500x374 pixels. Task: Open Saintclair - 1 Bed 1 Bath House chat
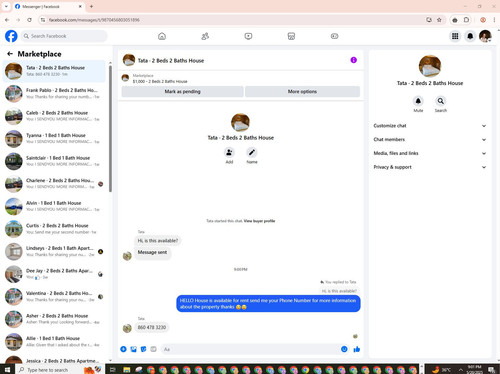(54, 161)
